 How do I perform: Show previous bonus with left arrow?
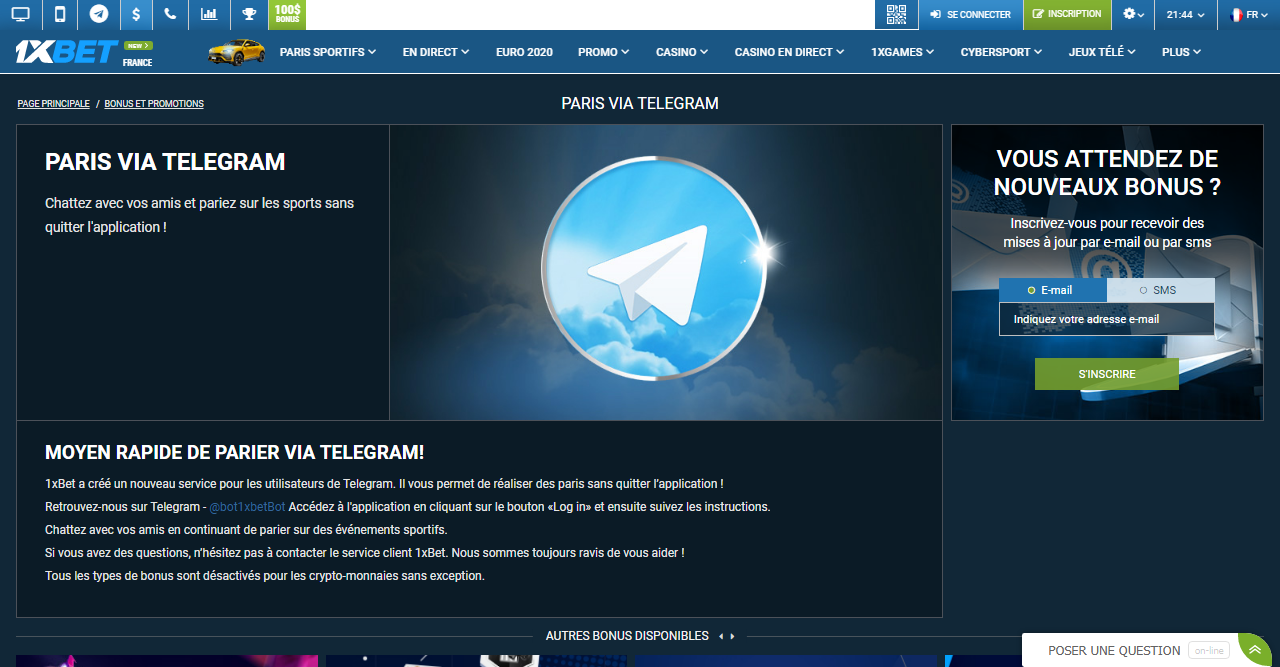coord(721,636)
